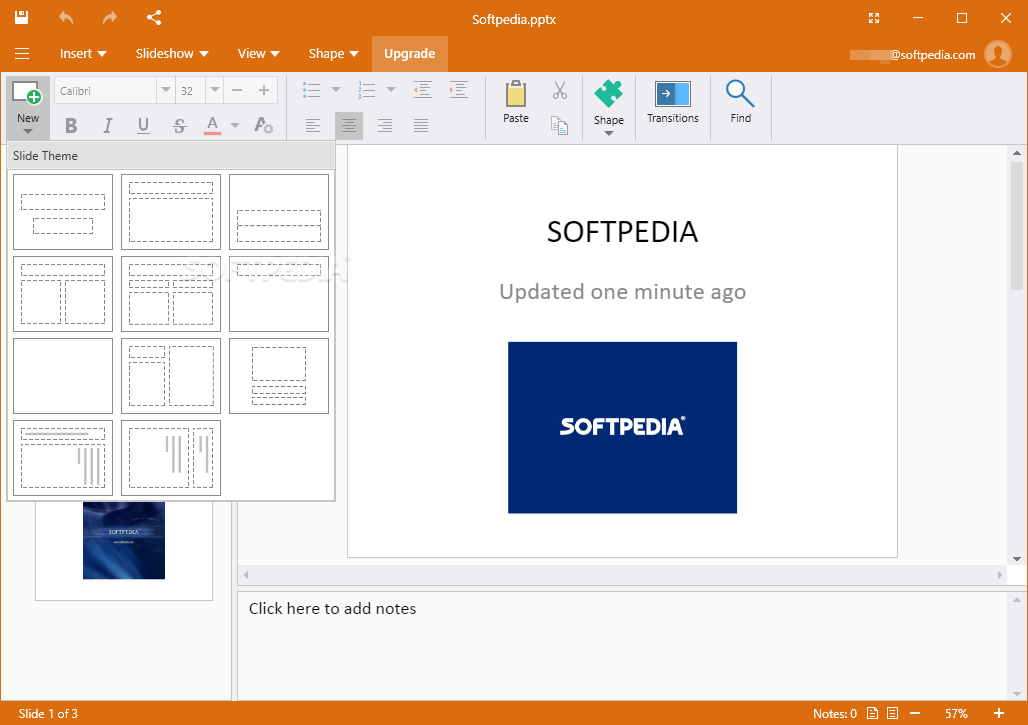Image resolution: width=1028 pixels, height=725 pixels.
Task: Apply red font color A
Action: pyautogui.click(x=212, y=125)
